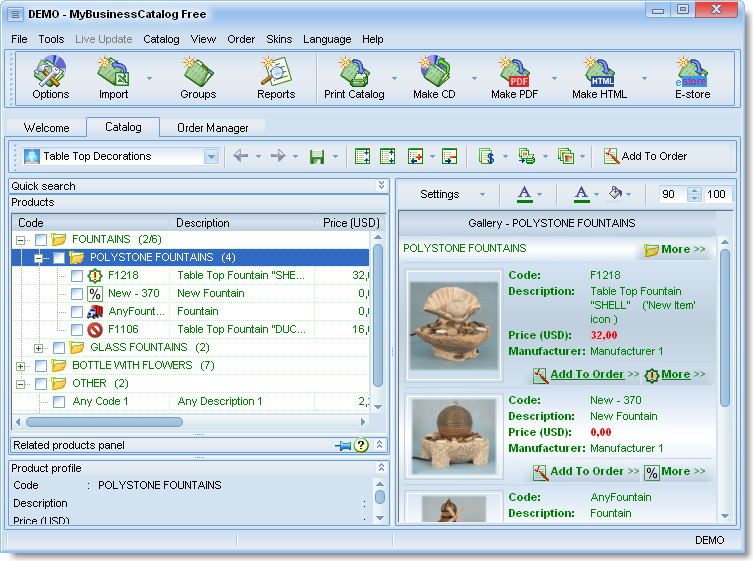Screen dimensions: 753x561
Task: Tick the checkbox for product F1218
Action: pos(77,276)
